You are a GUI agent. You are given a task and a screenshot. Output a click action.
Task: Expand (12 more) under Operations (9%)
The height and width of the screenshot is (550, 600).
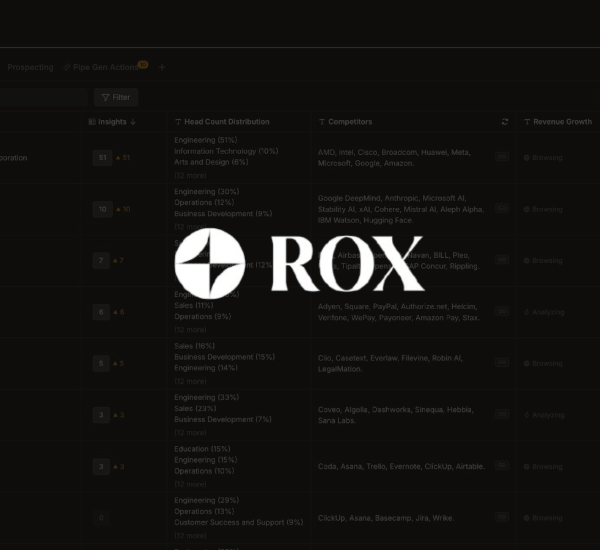190,330
